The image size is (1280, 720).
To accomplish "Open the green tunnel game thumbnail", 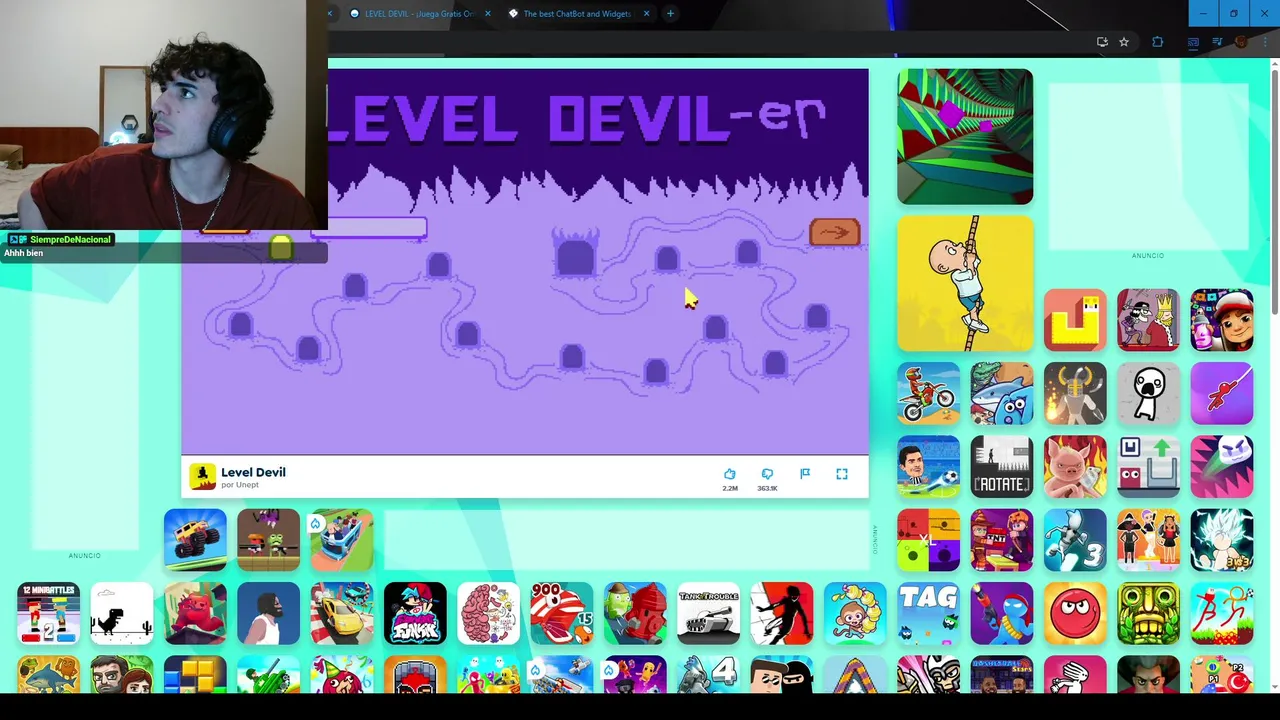I will click(965, 137).
